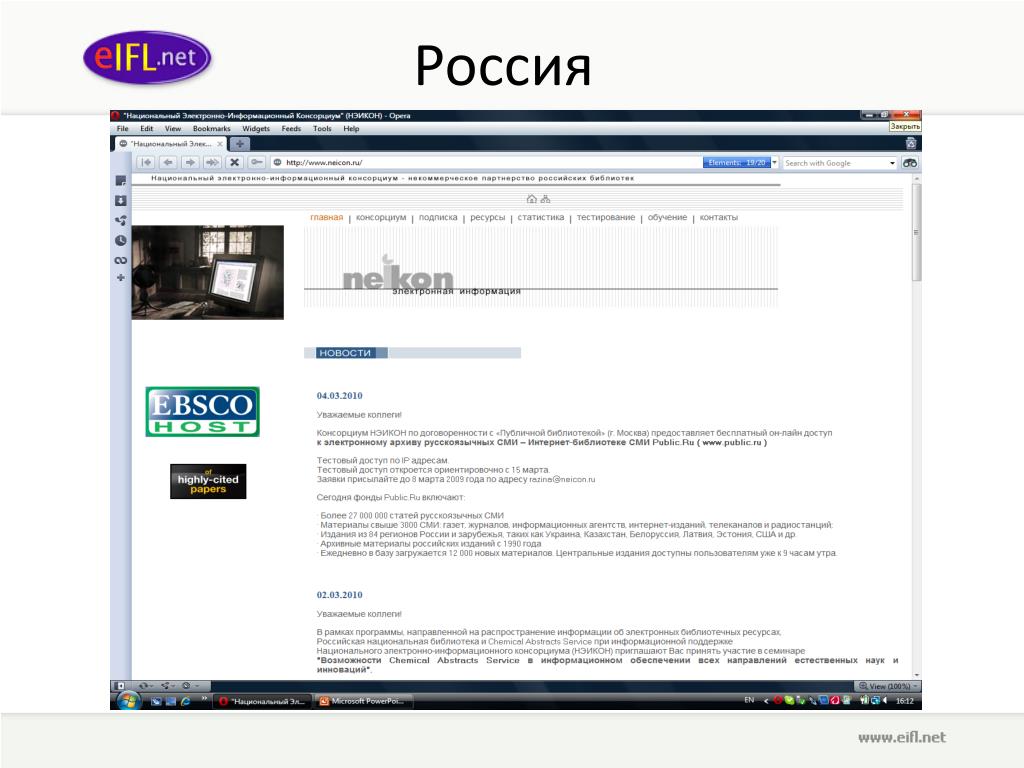This screenshot has width=1024, height=768.
Task: Open the Downloads panel in sidebar
Action: click(x=121, y=200)
